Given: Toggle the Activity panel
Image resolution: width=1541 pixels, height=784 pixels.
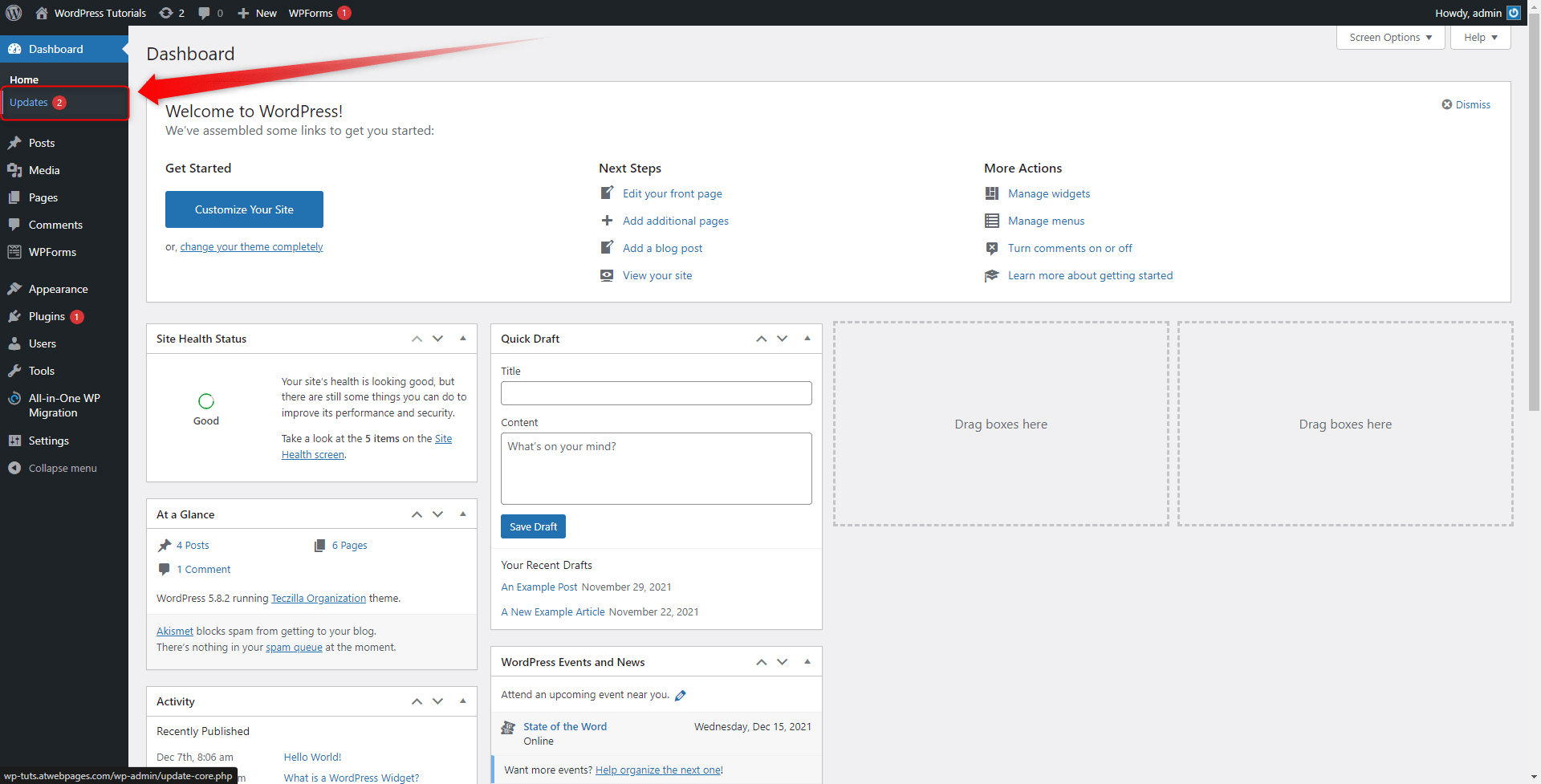Looking at the screenshot, I should 463,701.
